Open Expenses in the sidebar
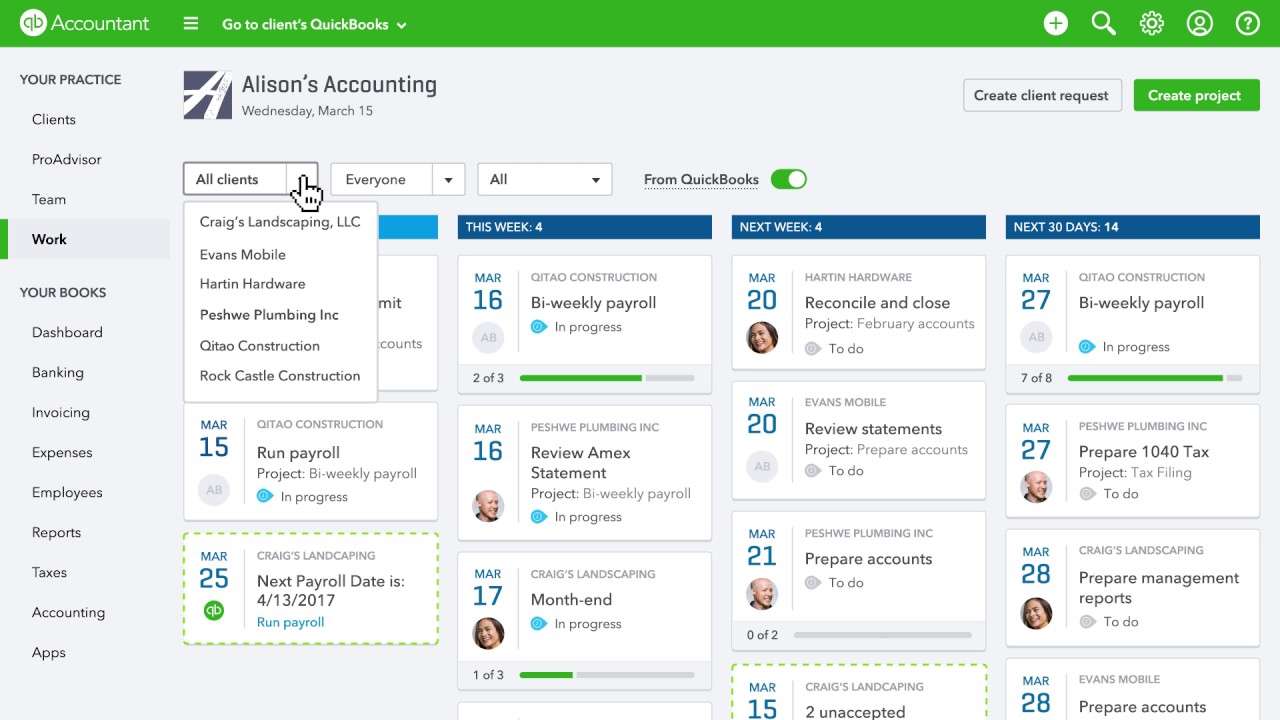 [62, 452]
